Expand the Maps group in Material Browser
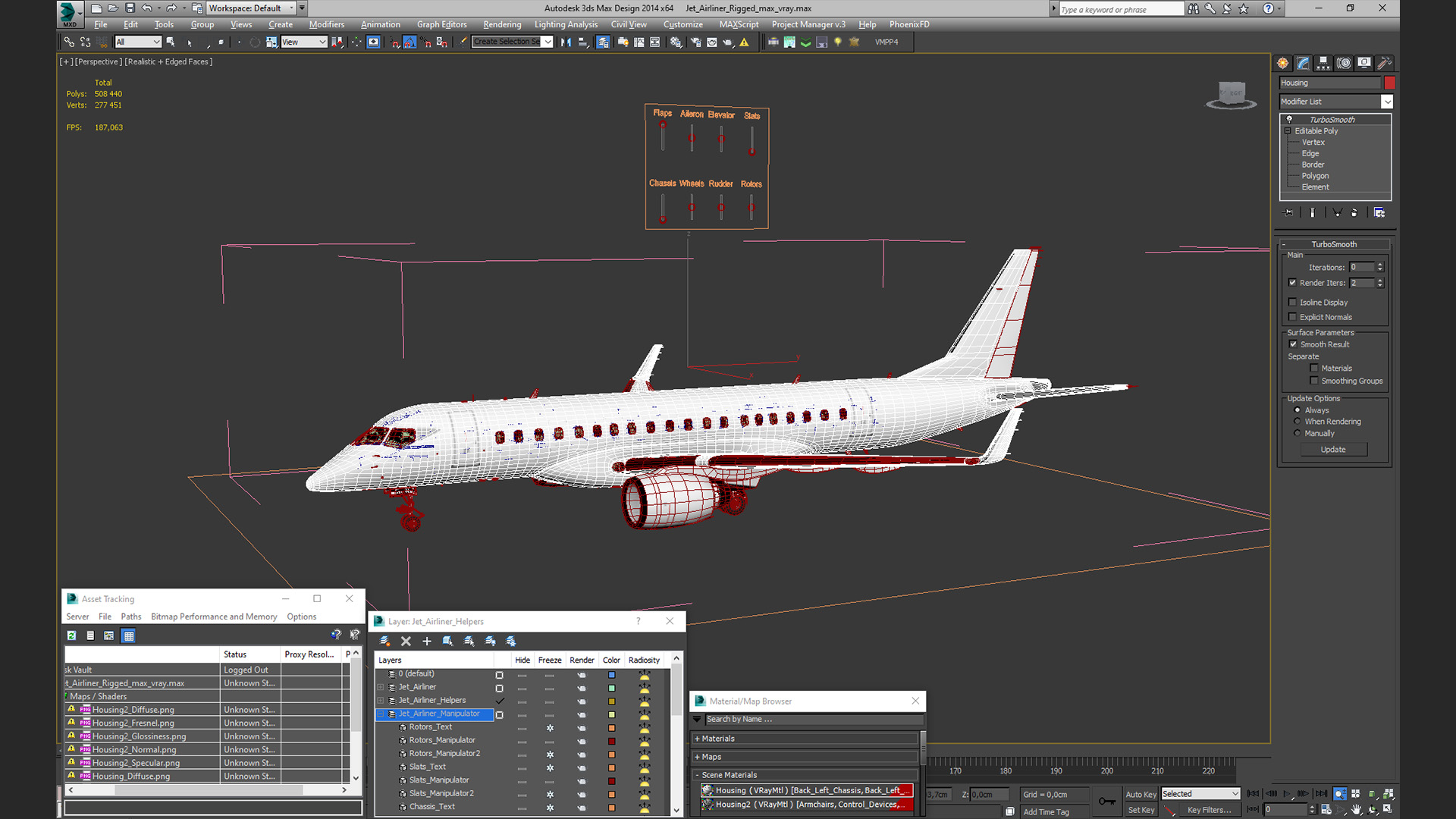The width and height of the screenshot is (1456, 819). [x=697, y=757]
